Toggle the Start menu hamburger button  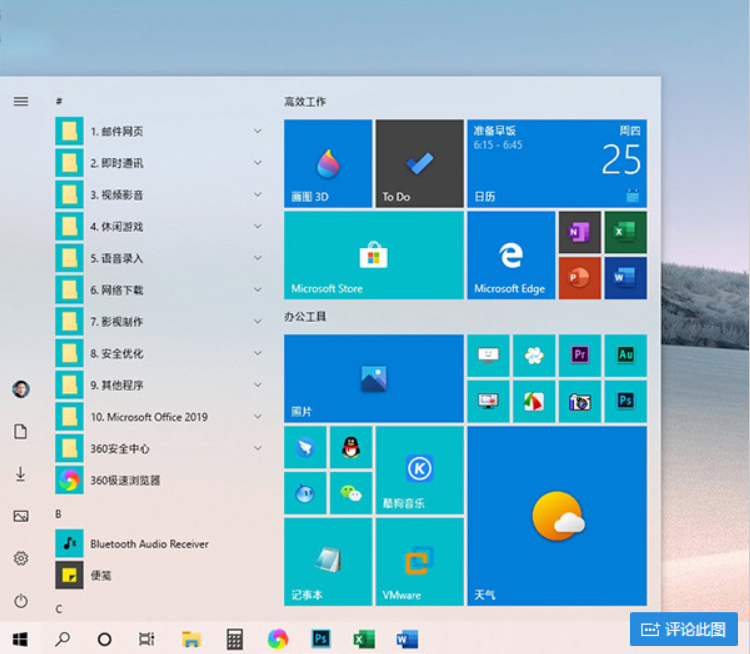[21, 101]
